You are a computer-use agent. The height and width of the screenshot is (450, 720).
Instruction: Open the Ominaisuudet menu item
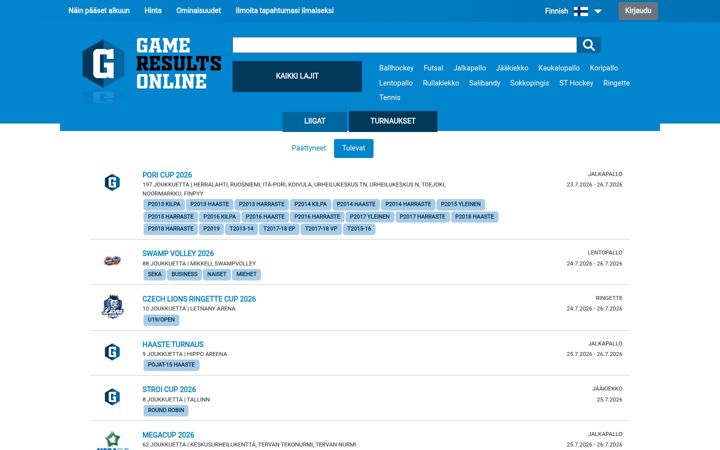pos(198,11)
